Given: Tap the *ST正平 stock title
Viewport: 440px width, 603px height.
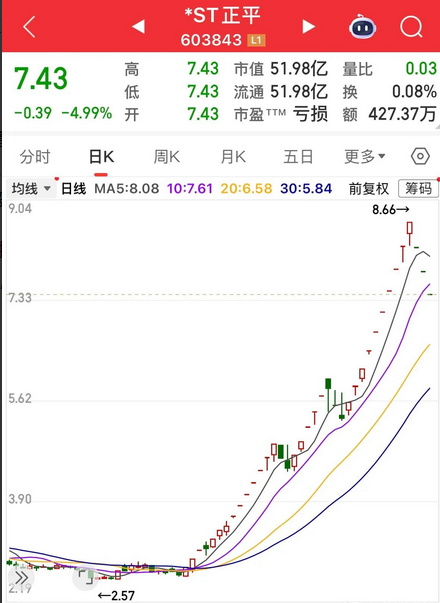Looking at the screenshot, I should tap(223, 16).
